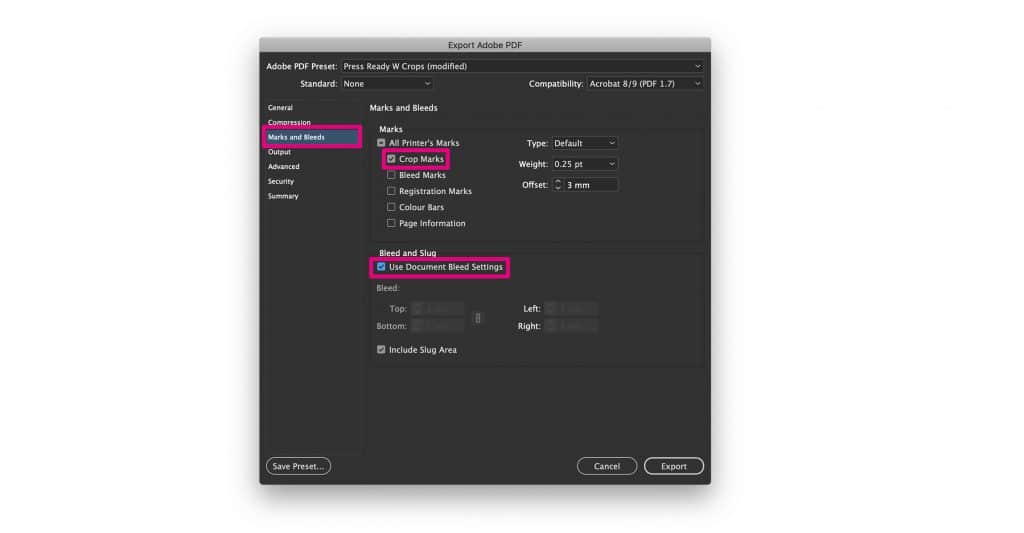Enable the Page Information checkbox
Screen dimensions: 1024x533
coord(391,223)
